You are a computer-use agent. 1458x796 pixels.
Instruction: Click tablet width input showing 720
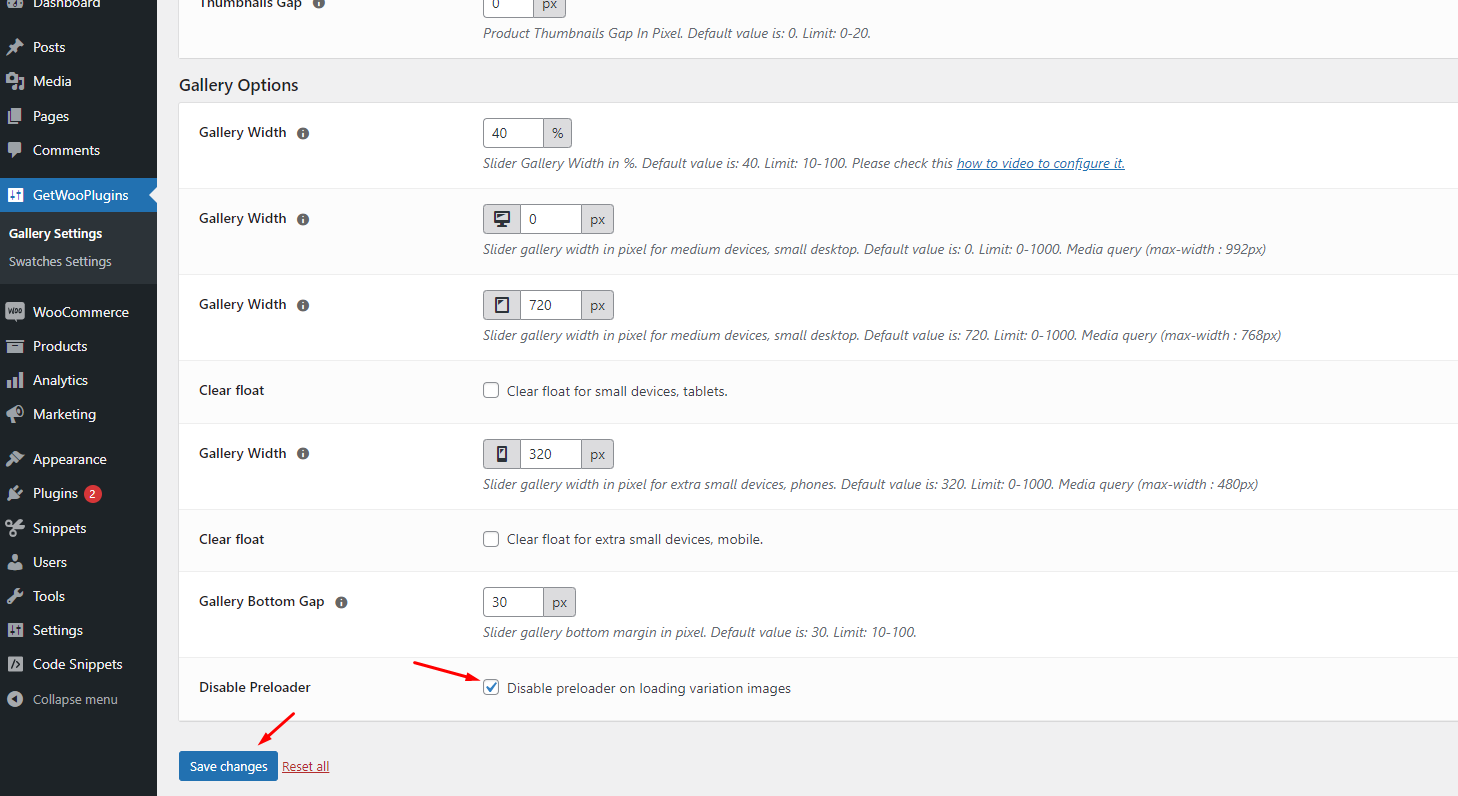[x=551, y=305]
